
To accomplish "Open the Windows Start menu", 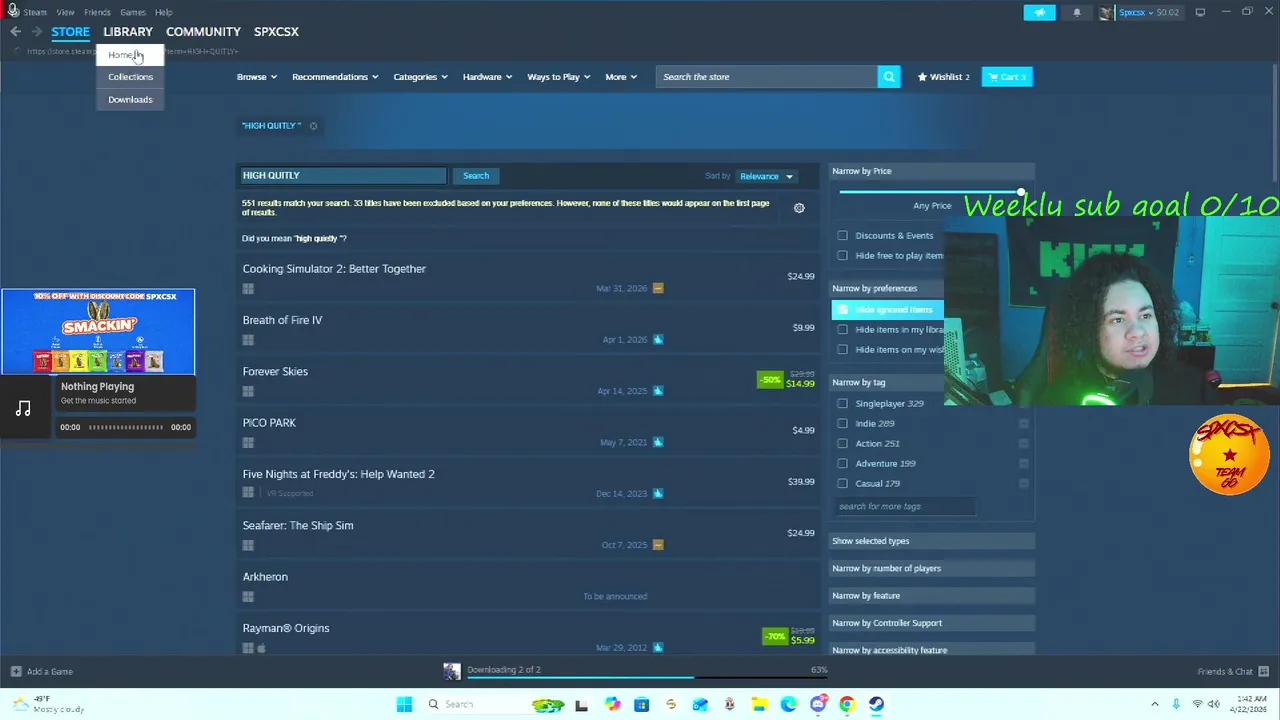I will coord(404,704).
